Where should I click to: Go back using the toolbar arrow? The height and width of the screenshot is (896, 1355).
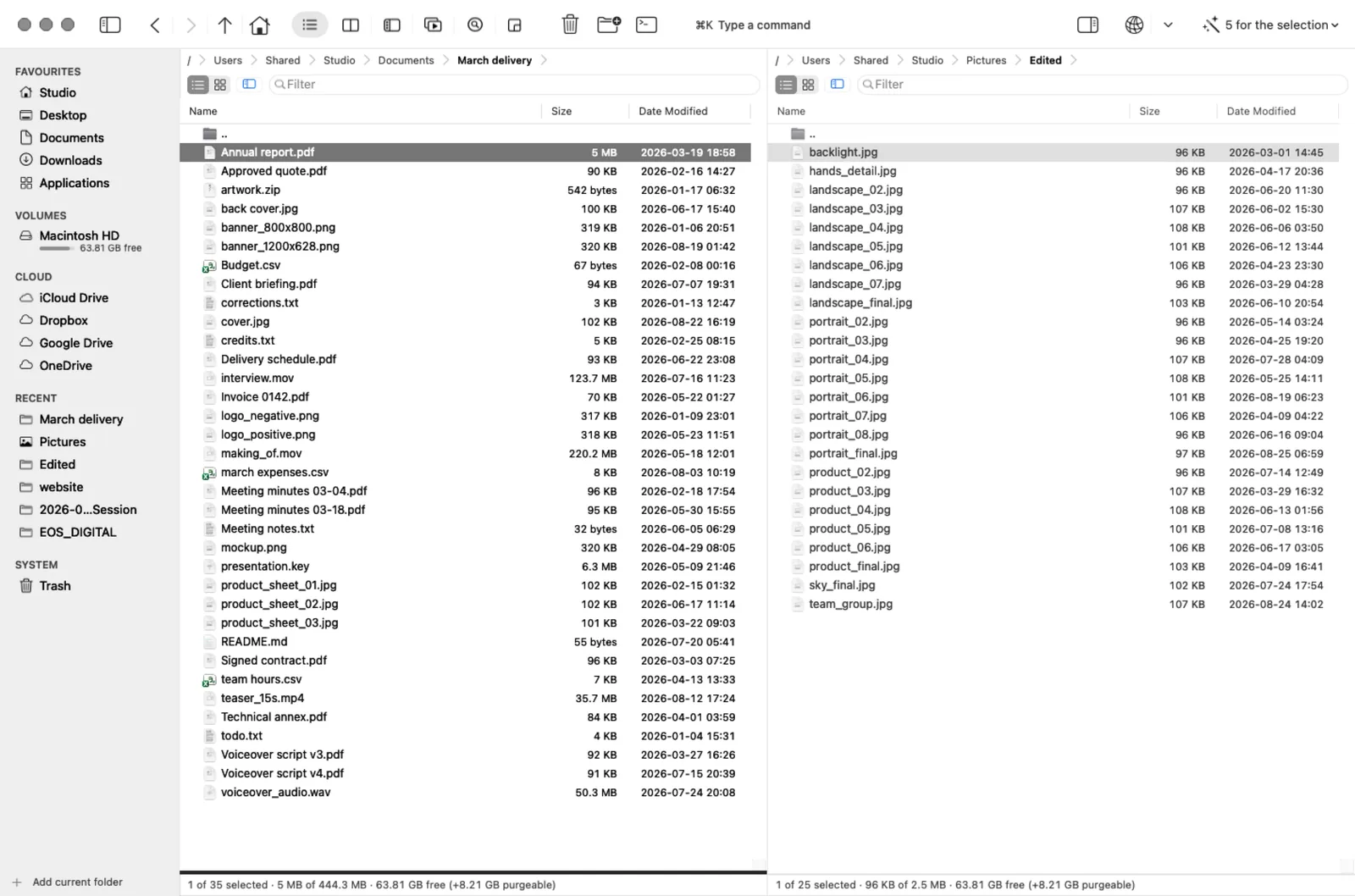[x=155, y=25]
